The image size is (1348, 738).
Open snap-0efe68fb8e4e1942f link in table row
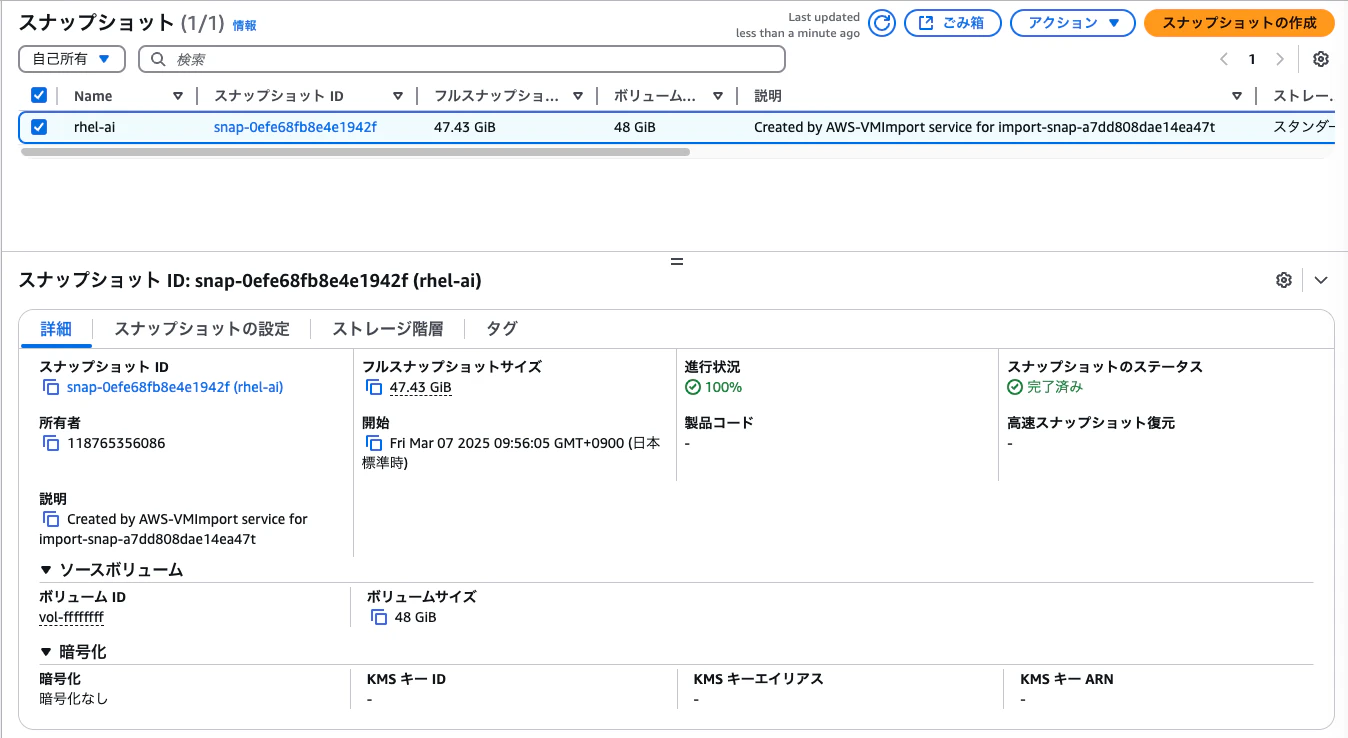point(295,127)
